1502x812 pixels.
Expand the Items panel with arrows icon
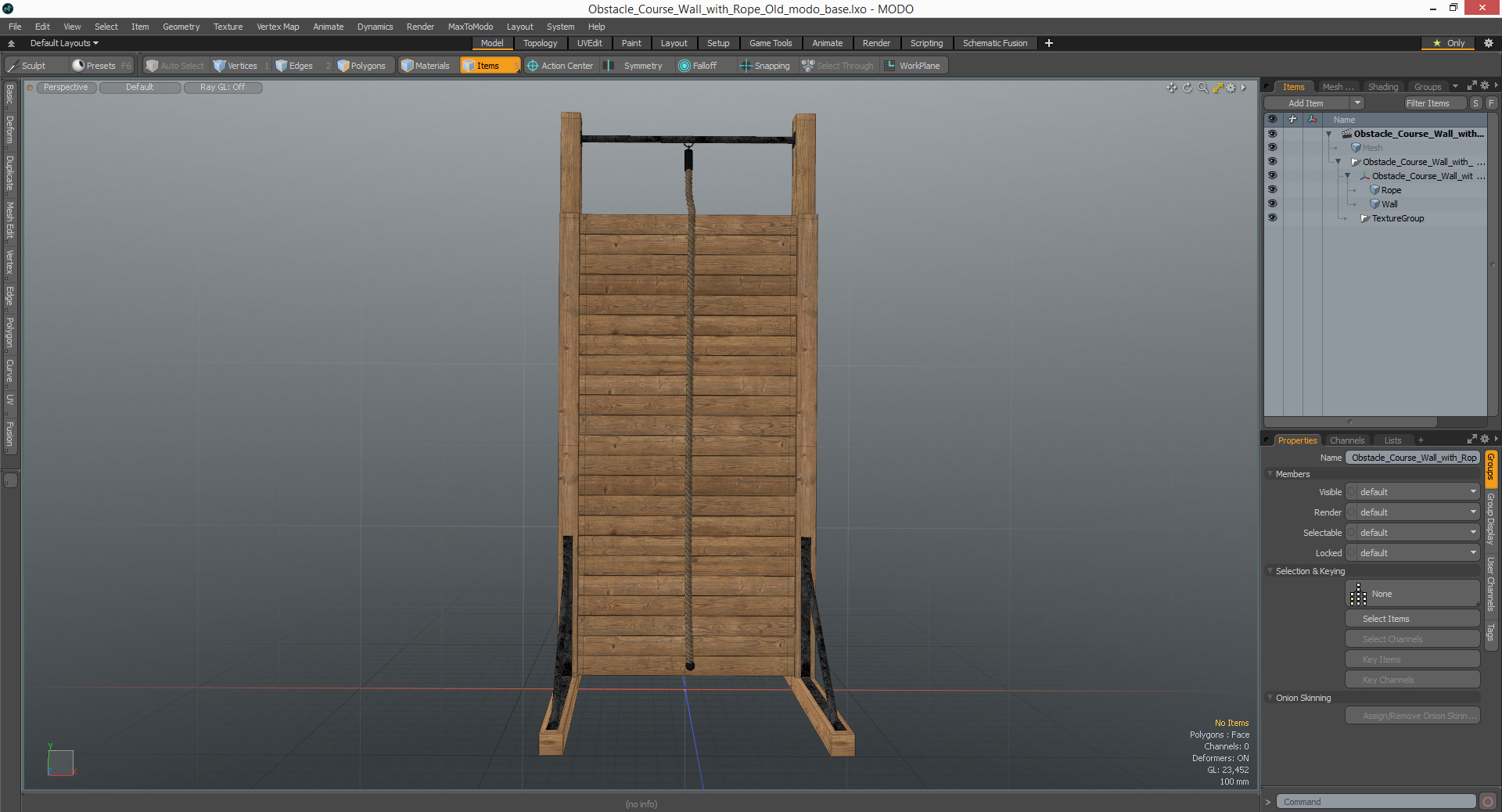click(1471, 86)
